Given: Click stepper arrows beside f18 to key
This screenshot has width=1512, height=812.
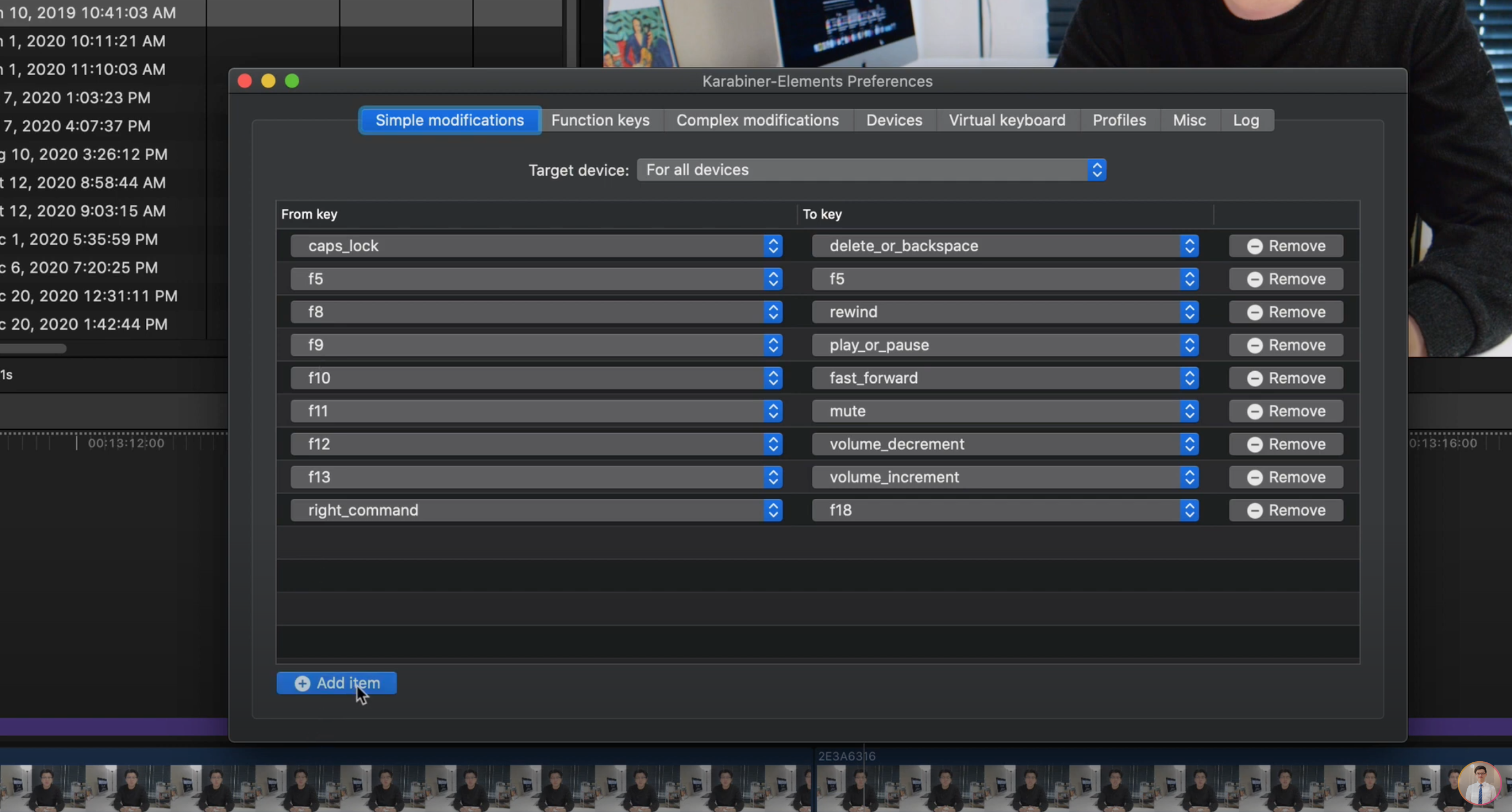Looking at the screenshot, I should [x=1189, y=510].
